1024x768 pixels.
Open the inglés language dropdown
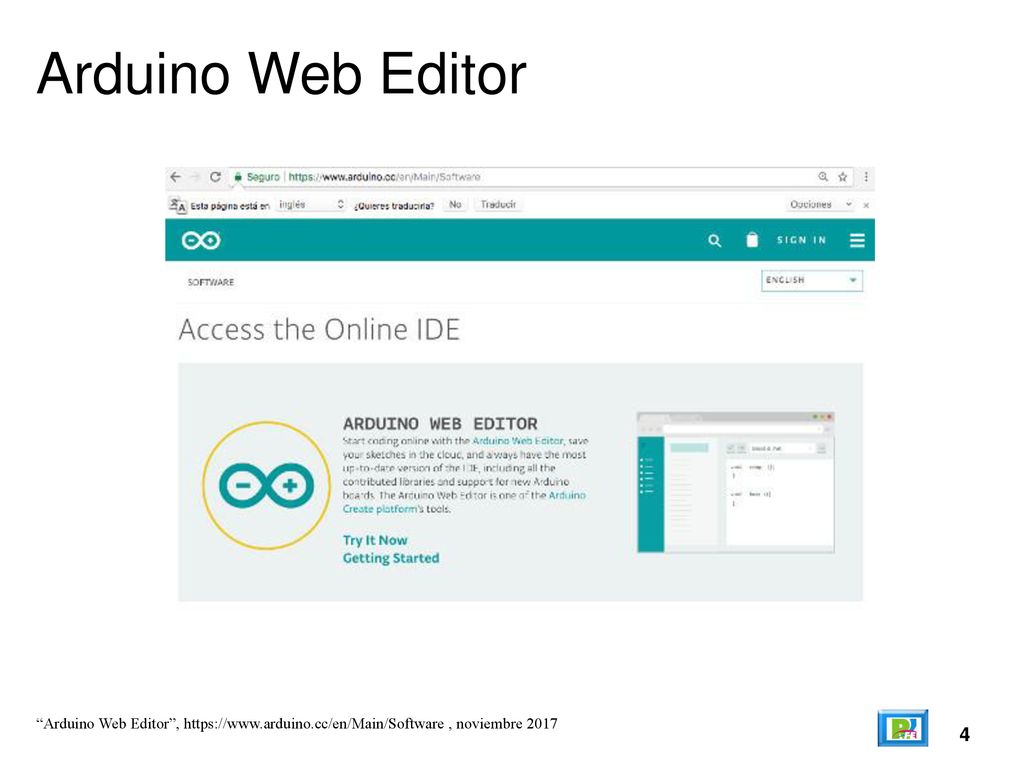pos(311,204)
